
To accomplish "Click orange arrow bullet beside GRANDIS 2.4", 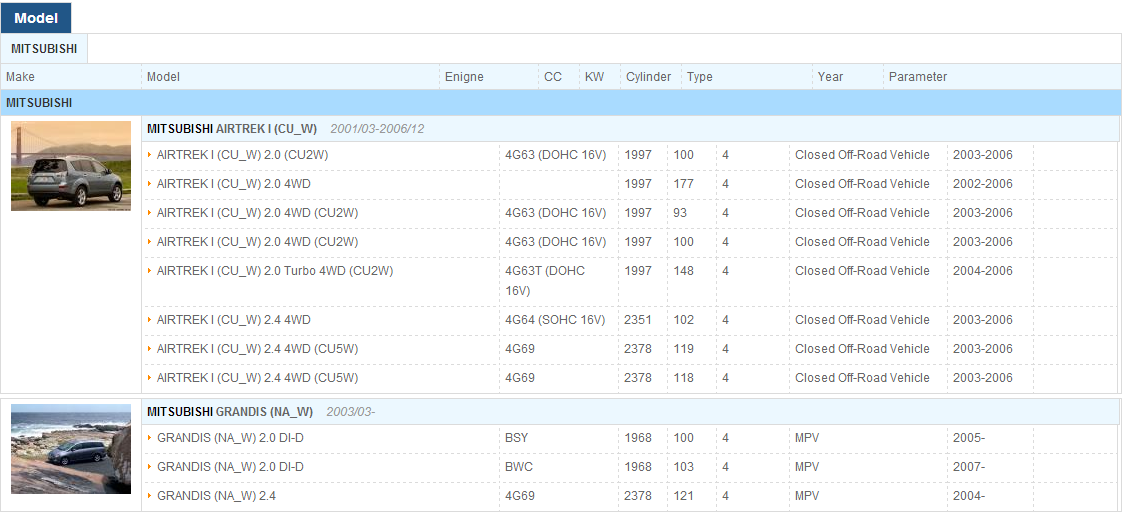I will click(x=150, y=496).
